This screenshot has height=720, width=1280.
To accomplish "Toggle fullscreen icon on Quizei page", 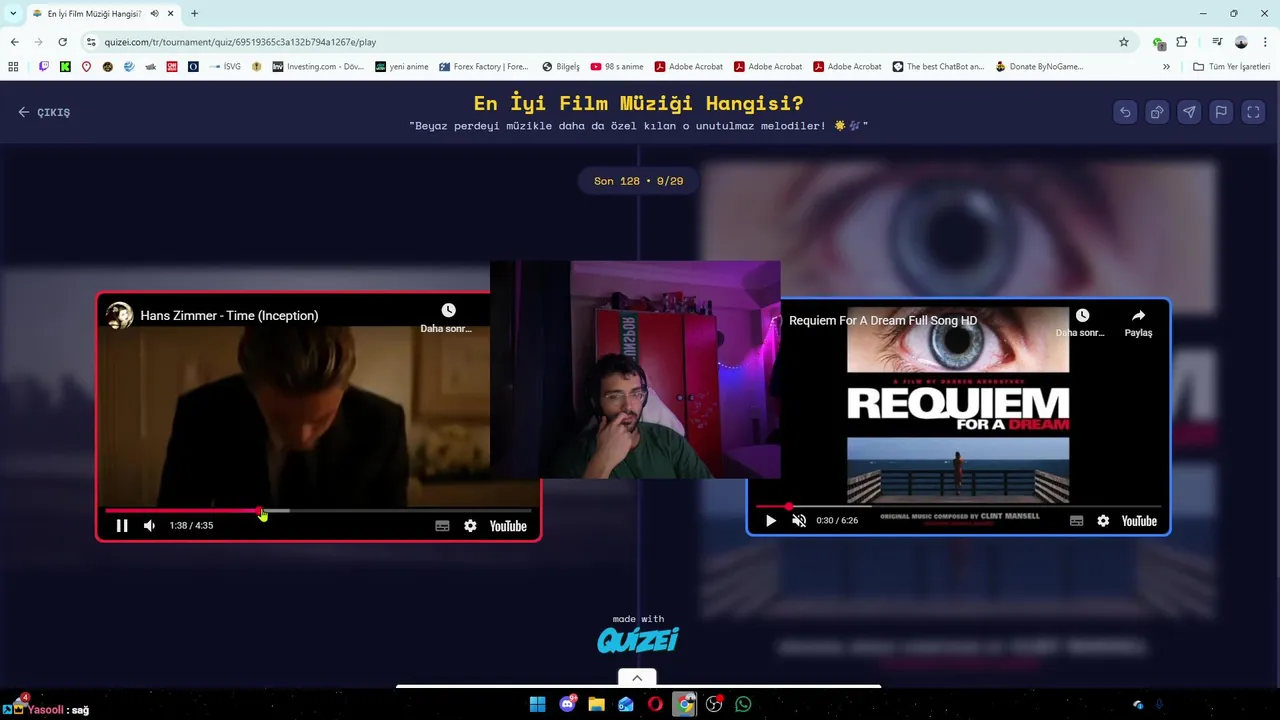I will point(1253,112).
